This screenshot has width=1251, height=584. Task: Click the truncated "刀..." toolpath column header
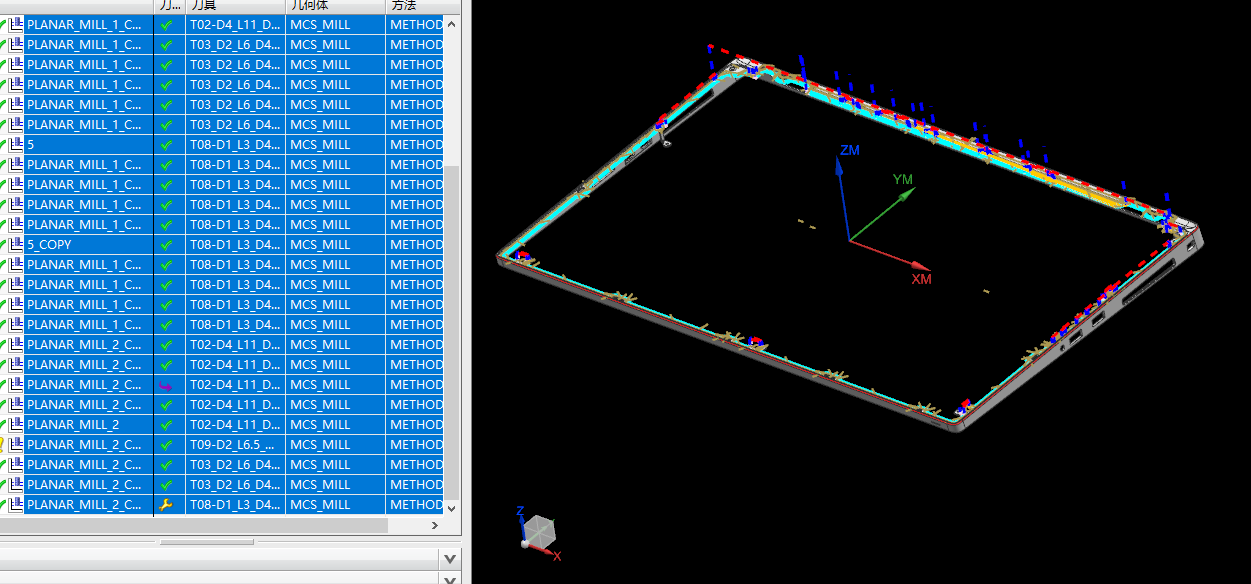(169, 6)
